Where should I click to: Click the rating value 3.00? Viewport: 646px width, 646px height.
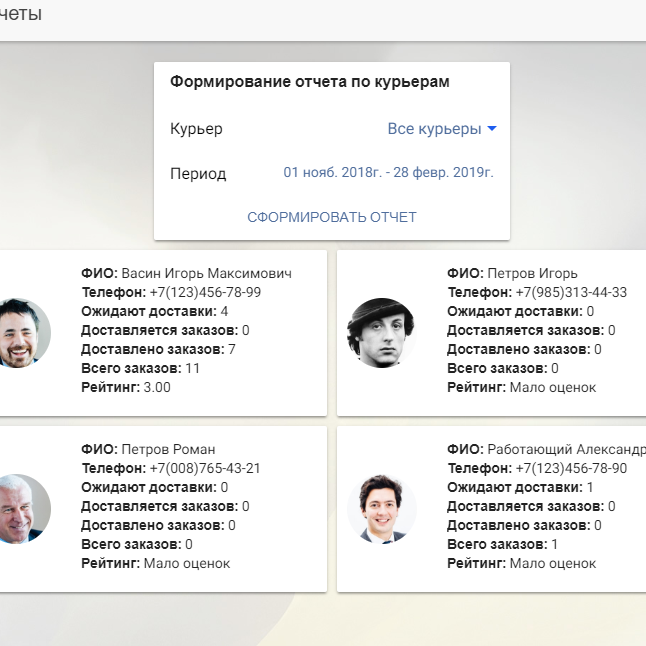pos(157,387)
